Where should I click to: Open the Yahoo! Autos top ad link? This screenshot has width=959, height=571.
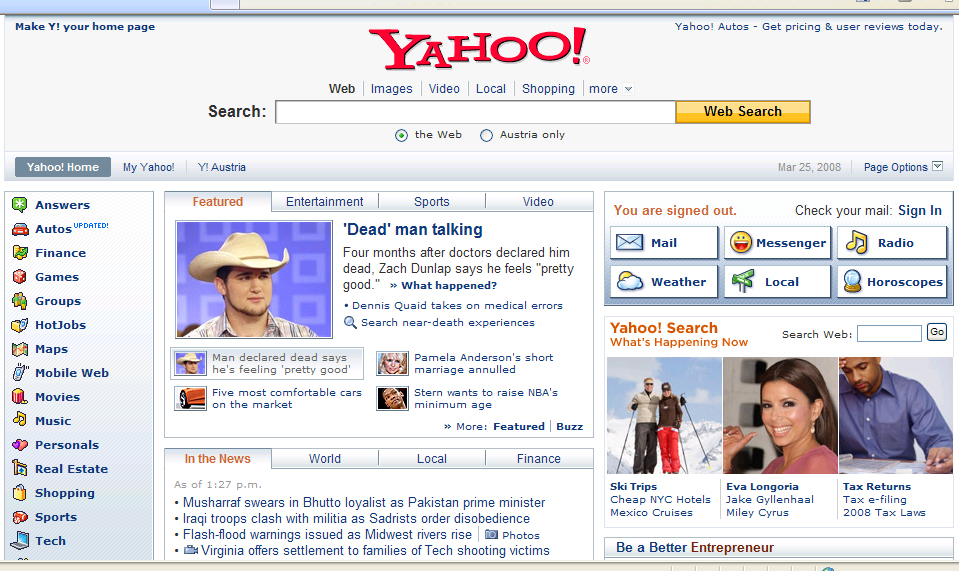tap(809, 26)
